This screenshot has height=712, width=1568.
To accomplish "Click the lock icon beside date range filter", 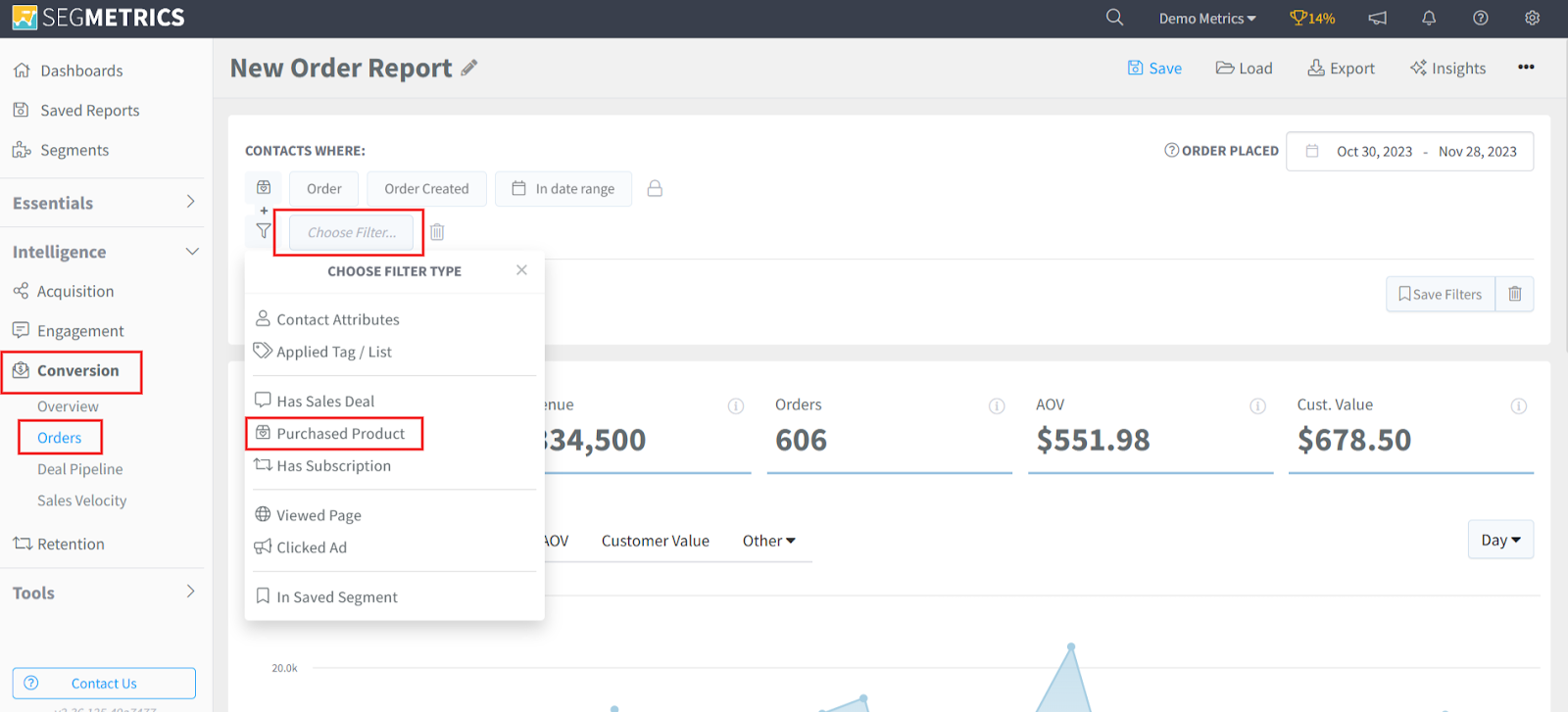I will coord(655,188).
